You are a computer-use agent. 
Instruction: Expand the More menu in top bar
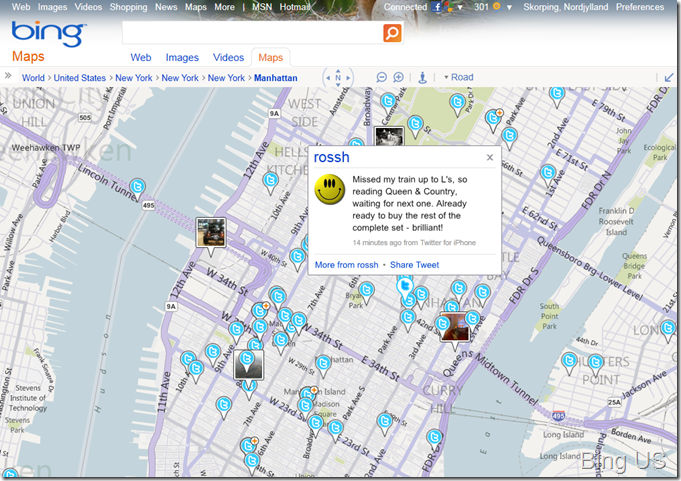point(224,7)
